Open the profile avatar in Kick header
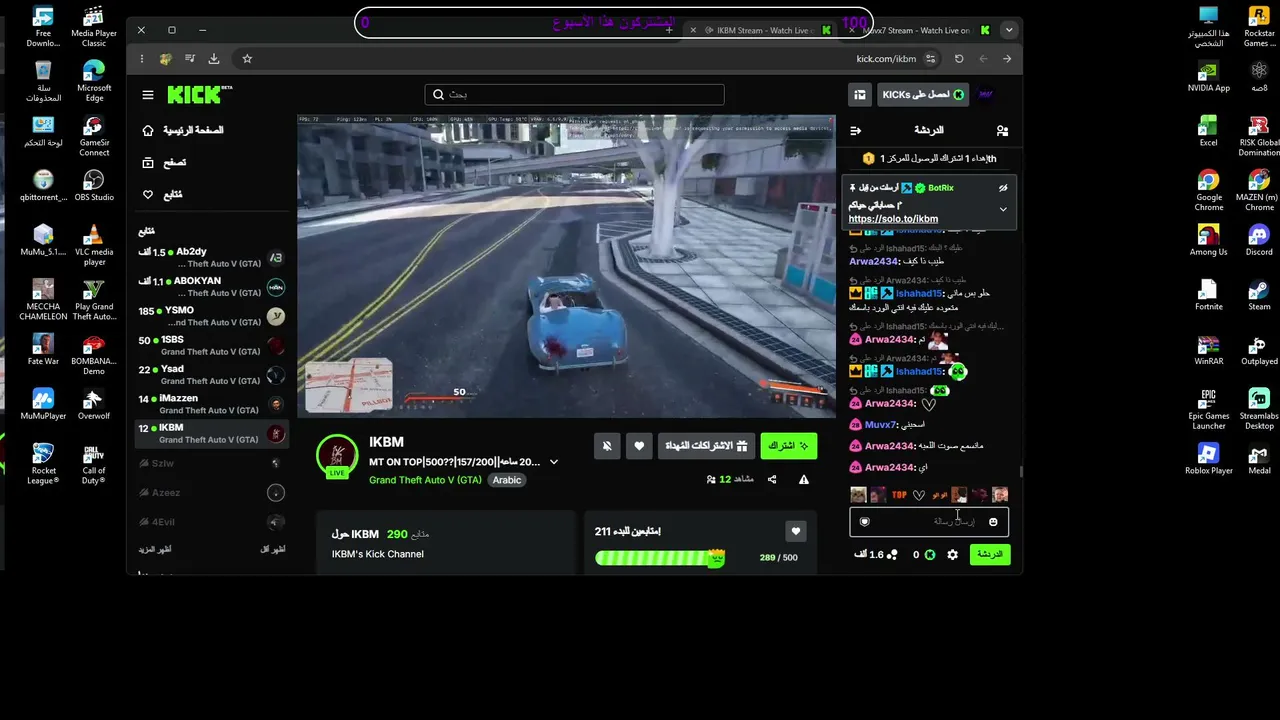The width and height of the screenshot is (1280, 720). [986, 95]
